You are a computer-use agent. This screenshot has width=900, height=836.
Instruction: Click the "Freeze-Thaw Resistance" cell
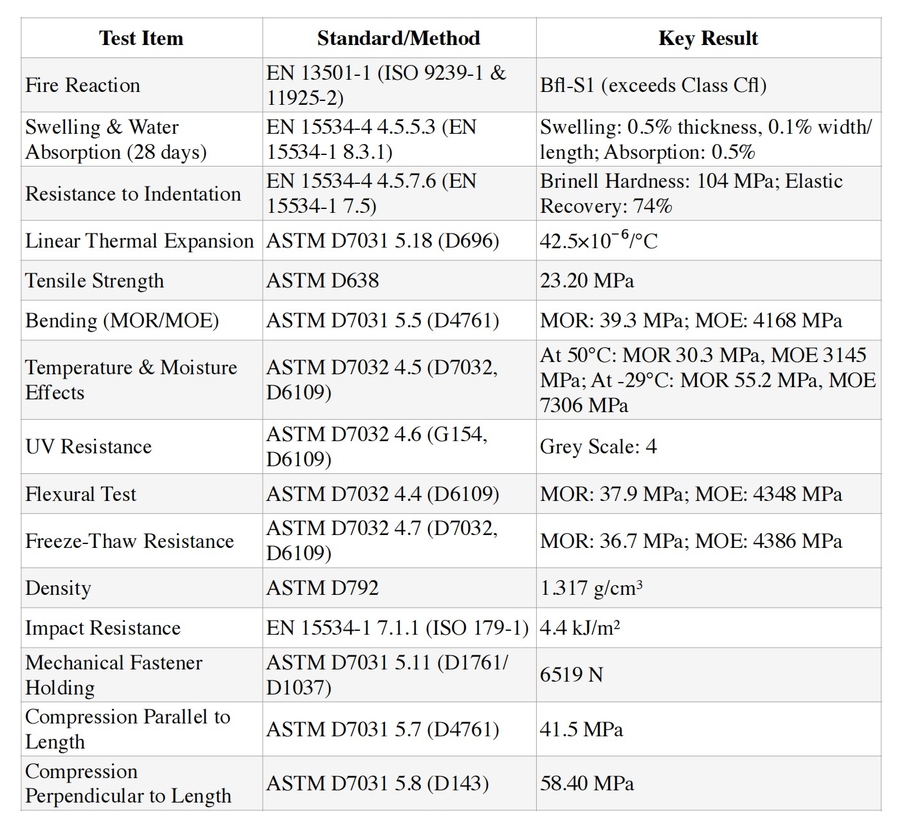(129, 541)
